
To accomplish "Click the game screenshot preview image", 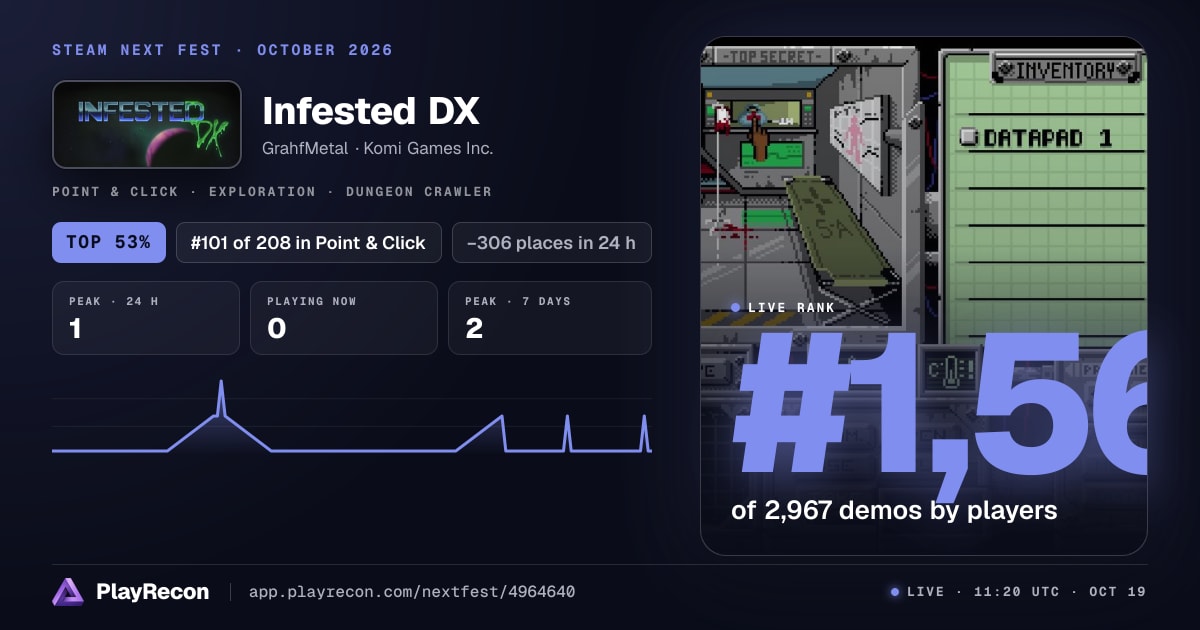I will 923,296.
